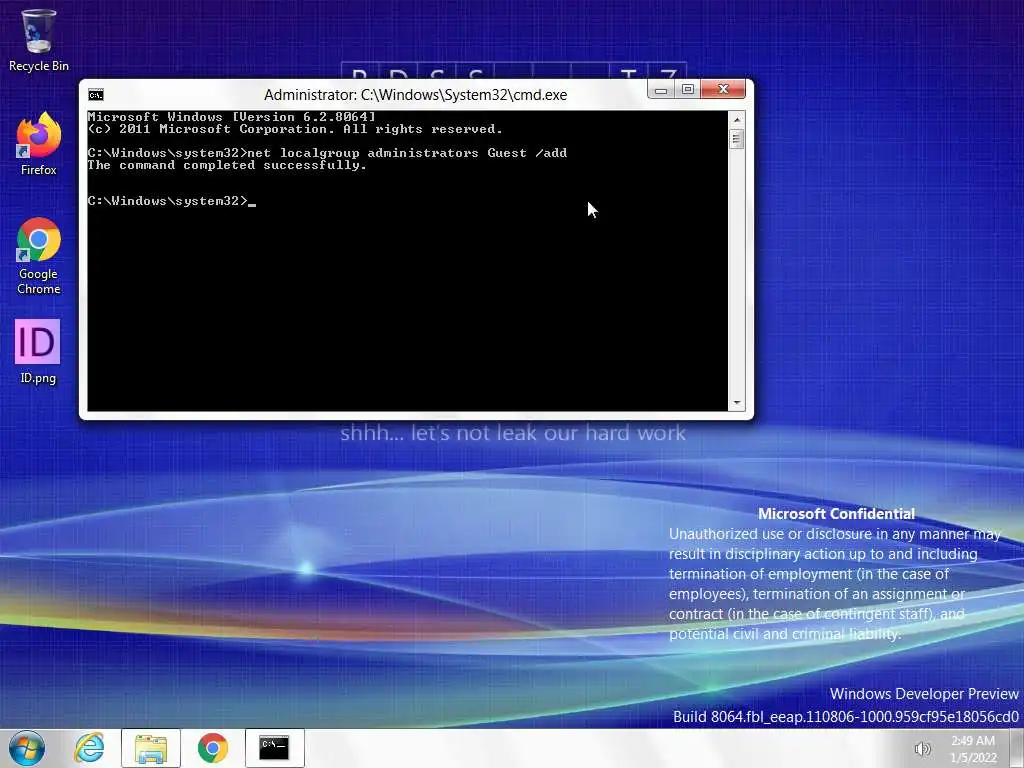Open the volume speaker tray icon
Viewport: 1024px width, 768px height.
[x=922, y=749]
